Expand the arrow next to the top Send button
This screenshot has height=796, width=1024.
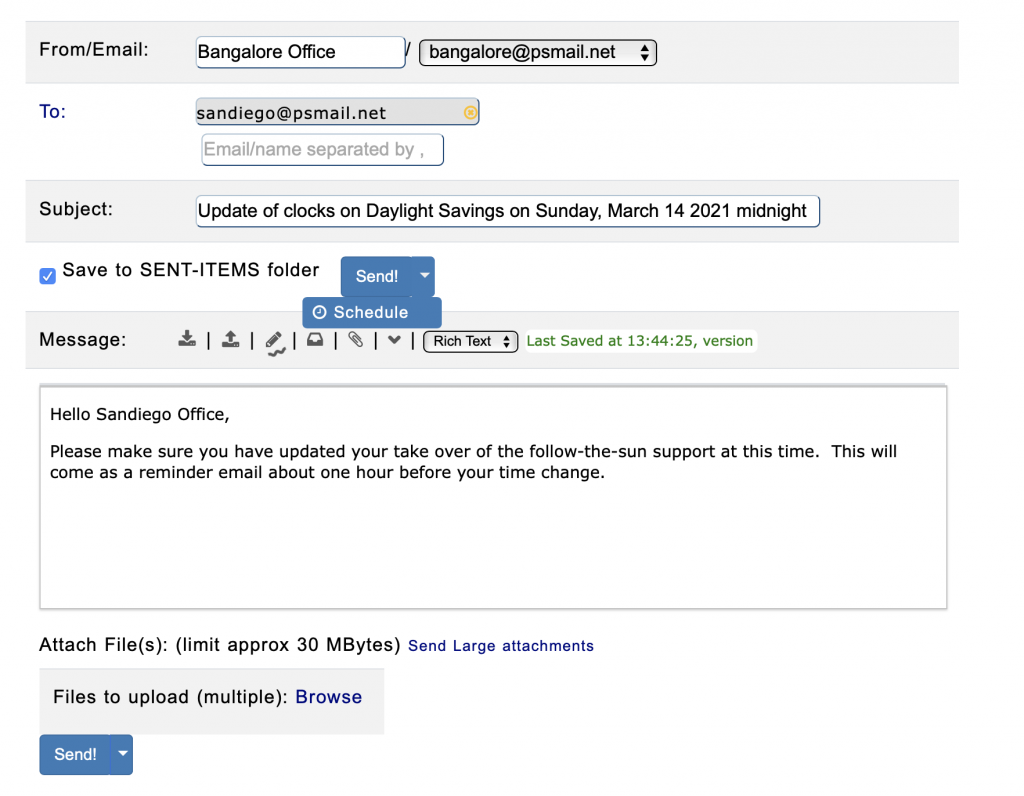click(424, 276)
